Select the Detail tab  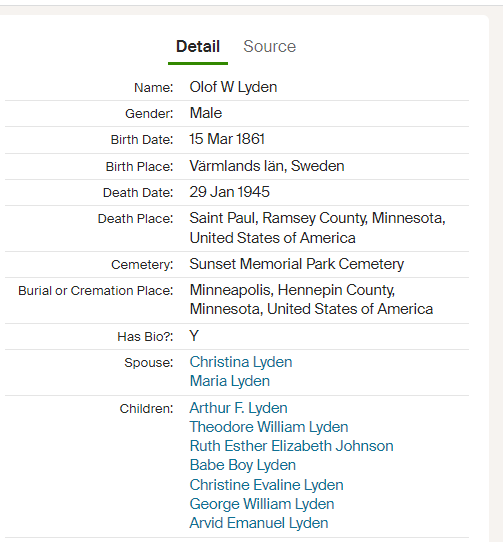(198, 46)
